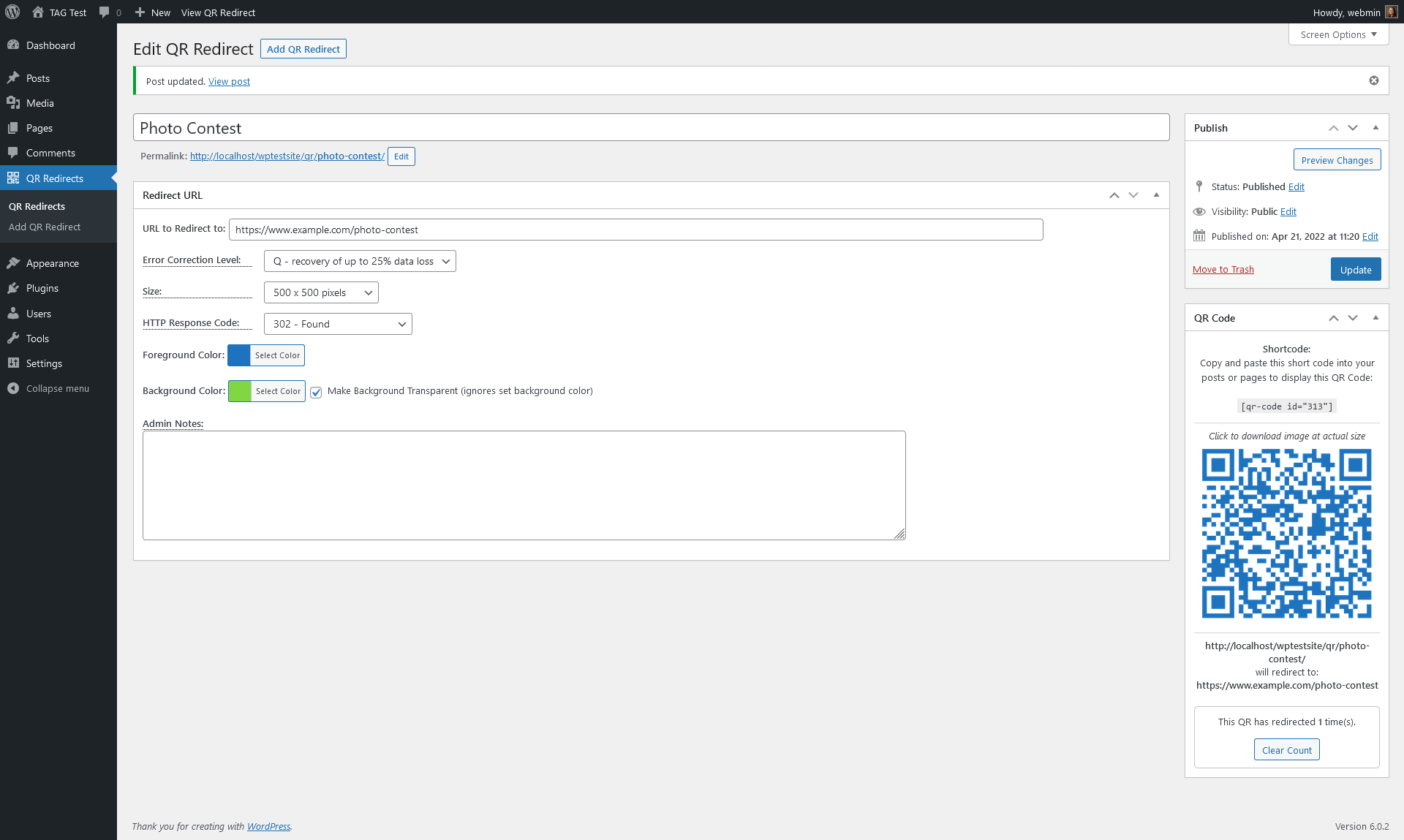Expand the HTTP Response Code dropdown
1404x840 pixels.
tap(337, 323)
